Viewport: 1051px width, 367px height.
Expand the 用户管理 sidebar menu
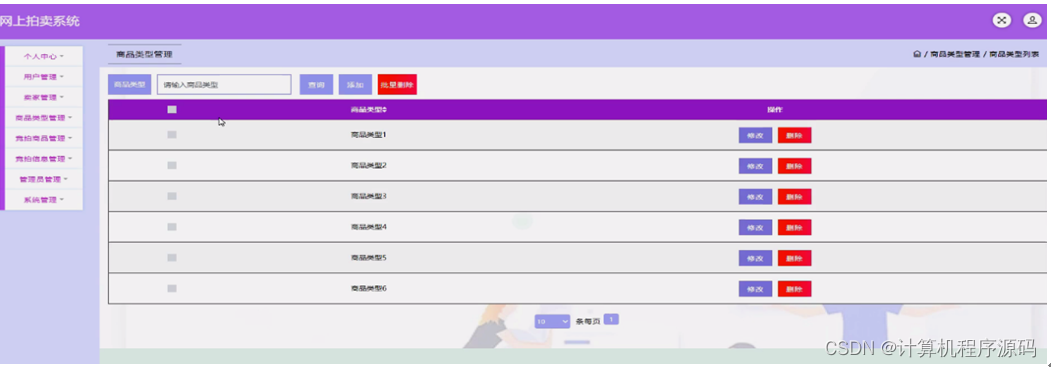tap(44, 77)
